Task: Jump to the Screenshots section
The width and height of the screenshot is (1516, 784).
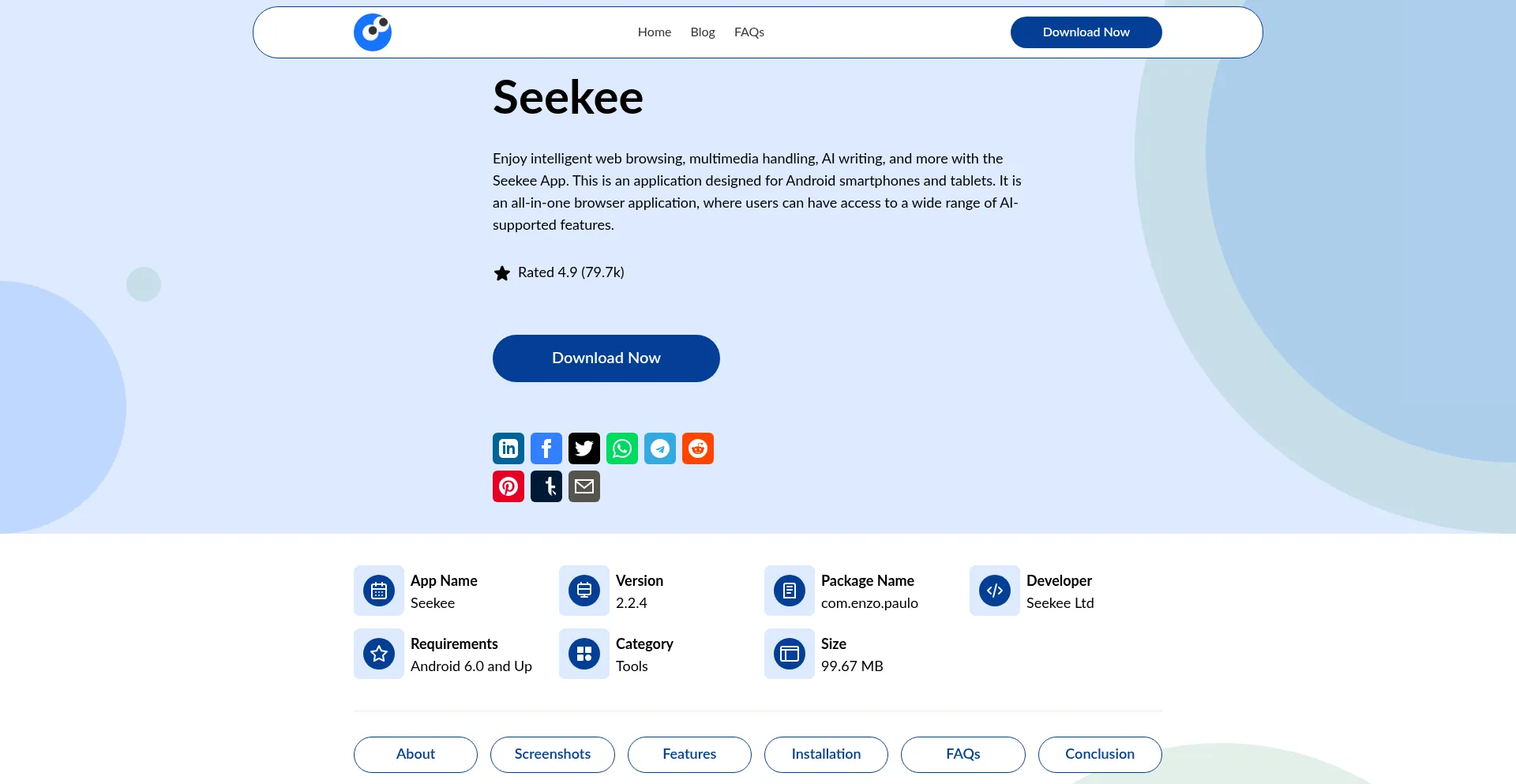Action: pos(552,754)
